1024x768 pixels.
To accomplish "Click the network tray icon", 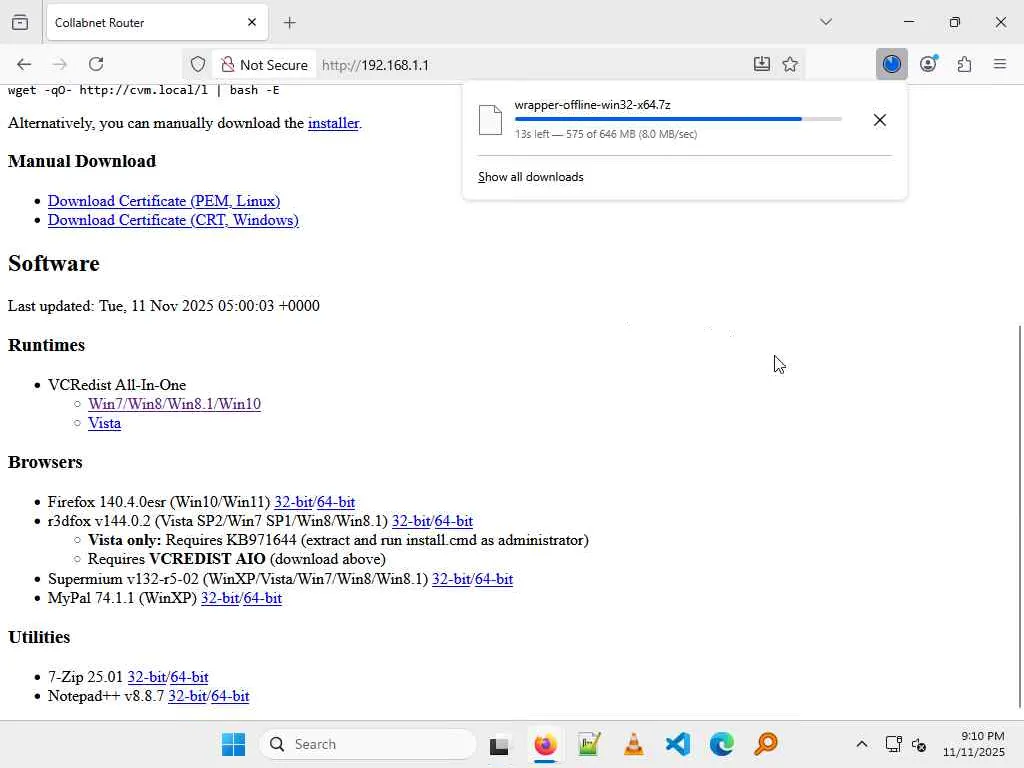I will point(893,744).
